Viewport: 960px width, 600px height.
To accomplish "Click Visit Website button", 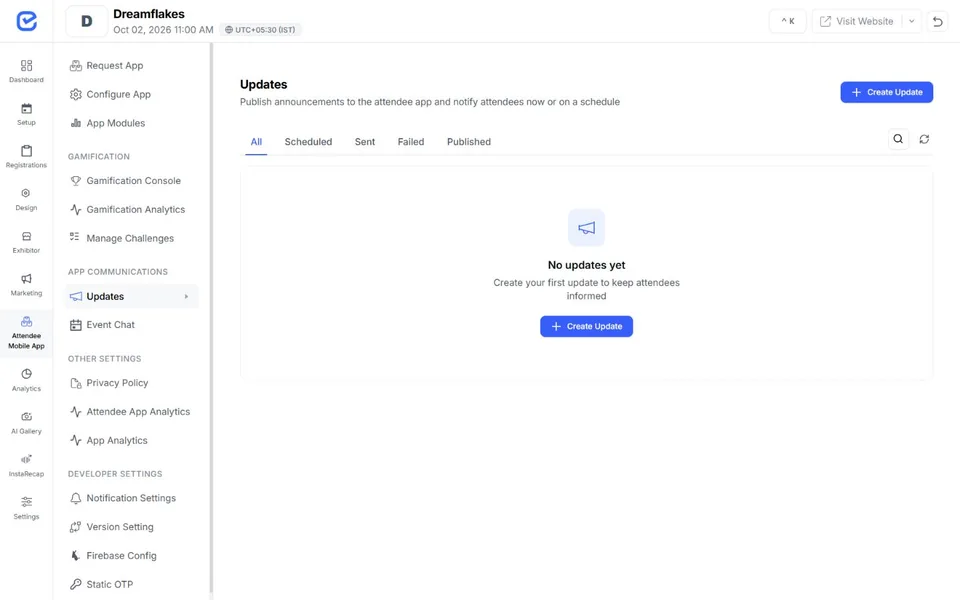I will coord(857,21).
